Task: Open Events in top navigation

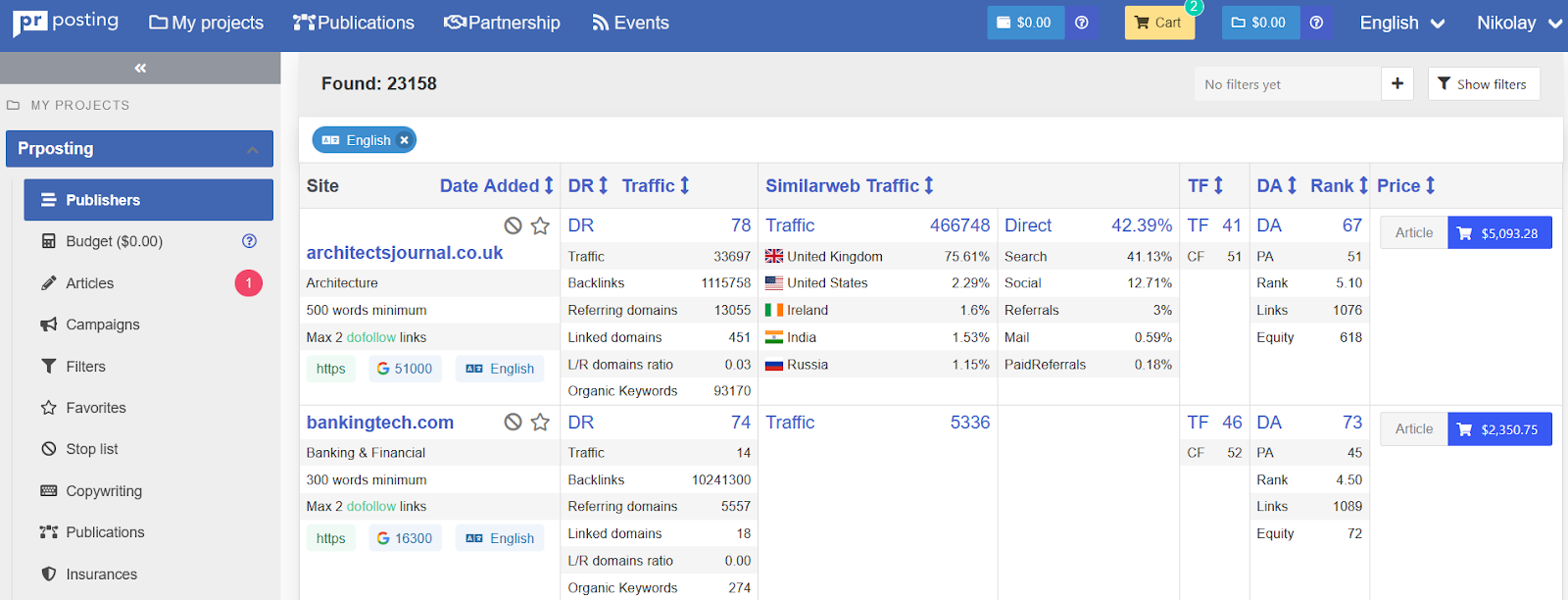Action: (630, 23)
